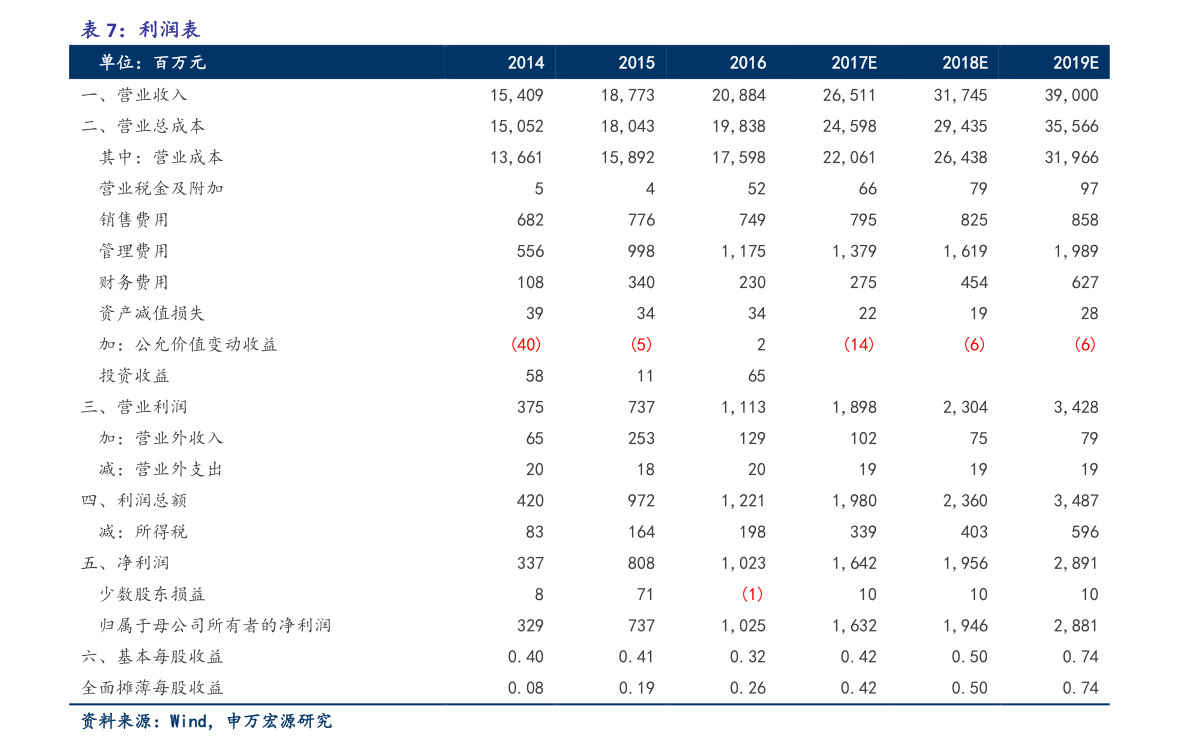Select the 2014 column header

click(x=526, y=63)
